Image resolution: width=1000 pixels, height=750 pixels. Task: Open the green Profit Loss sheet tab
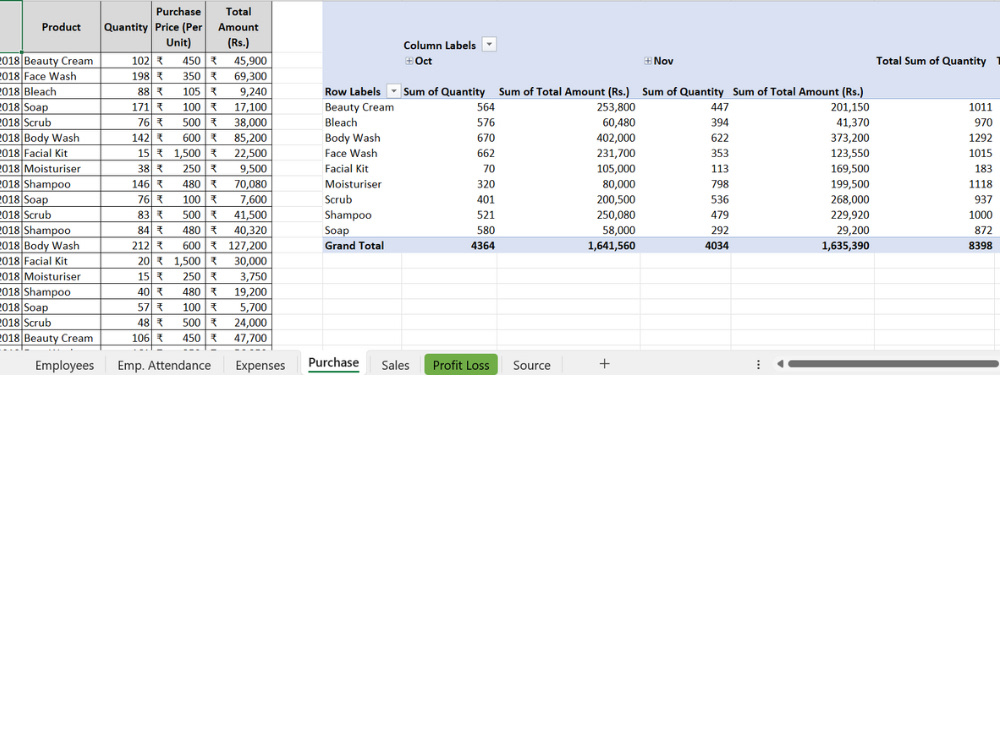(x=461, y=365)
